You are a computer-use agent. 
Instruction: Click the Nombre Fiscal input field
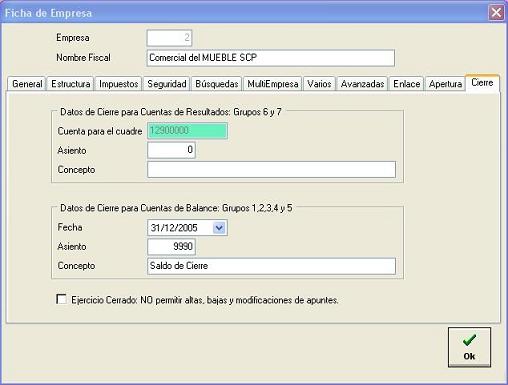[x=271, y=58]
